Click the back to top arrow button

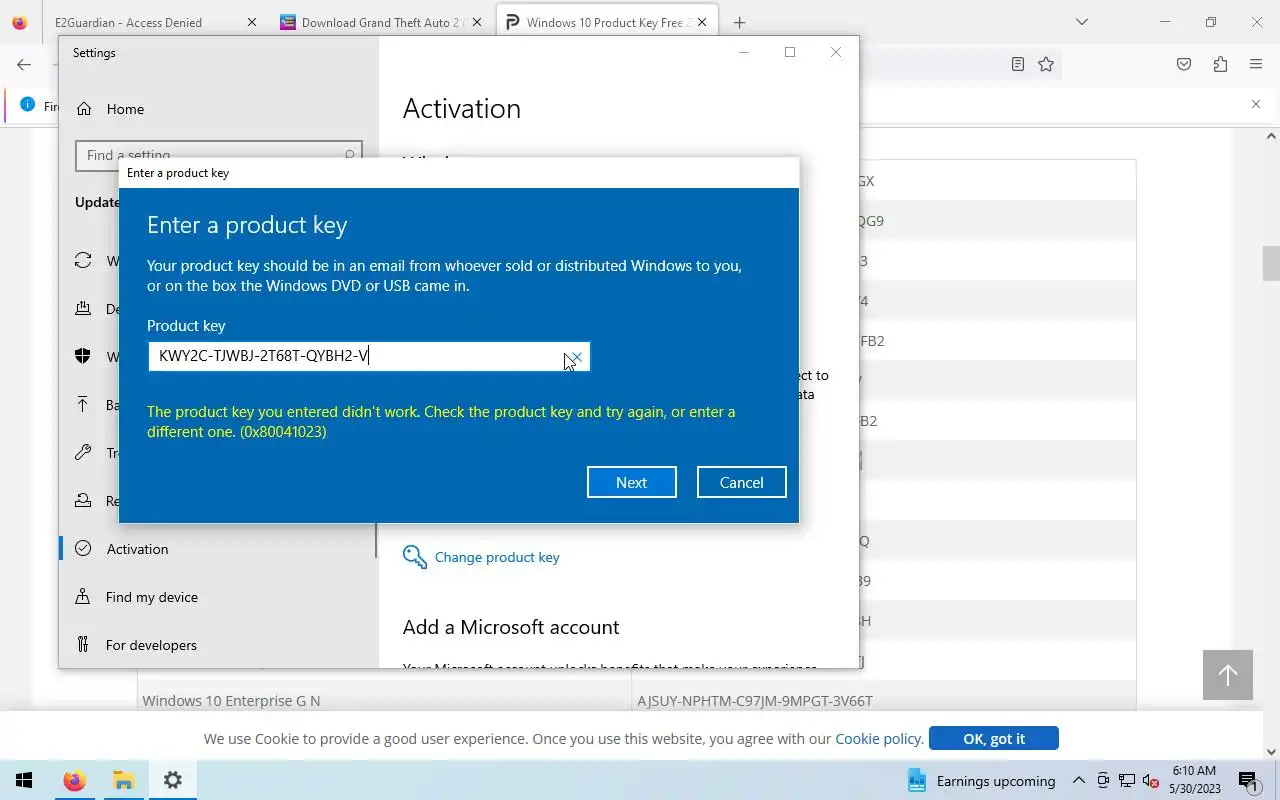click(x=1228, y=675)
